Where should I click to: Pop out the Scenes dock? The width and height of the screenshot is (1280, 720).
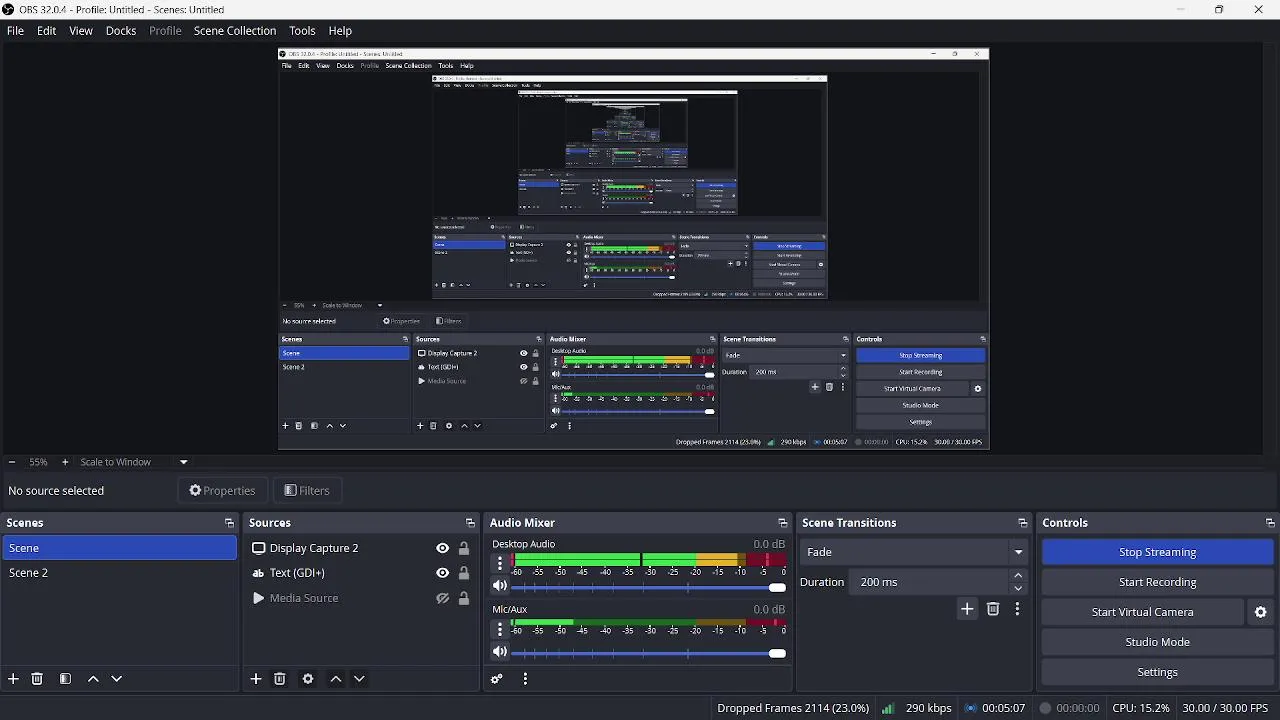tap(229, 523)
